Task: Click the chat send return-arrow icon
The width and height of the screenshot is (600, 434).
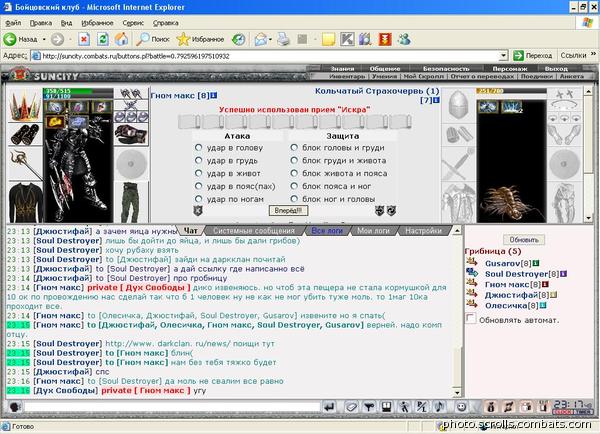Action: pos(329,407)
